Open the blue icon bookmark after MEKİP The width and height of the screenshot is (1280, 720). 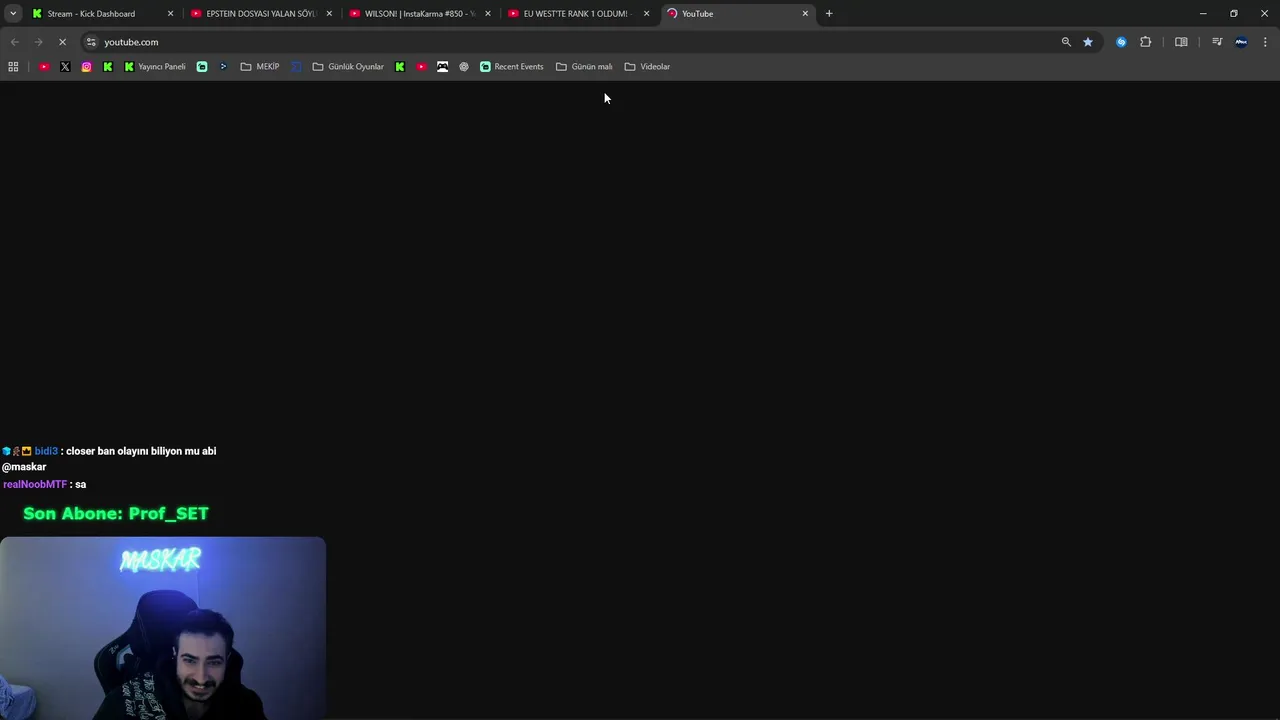[297, 67]
